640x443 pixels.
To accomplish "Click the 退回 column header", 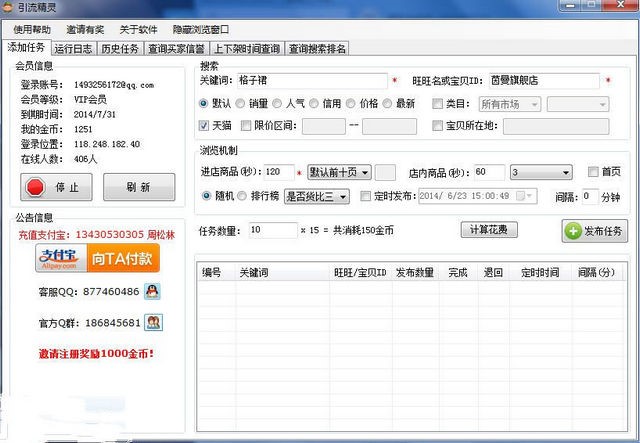I will coord(493,272).
